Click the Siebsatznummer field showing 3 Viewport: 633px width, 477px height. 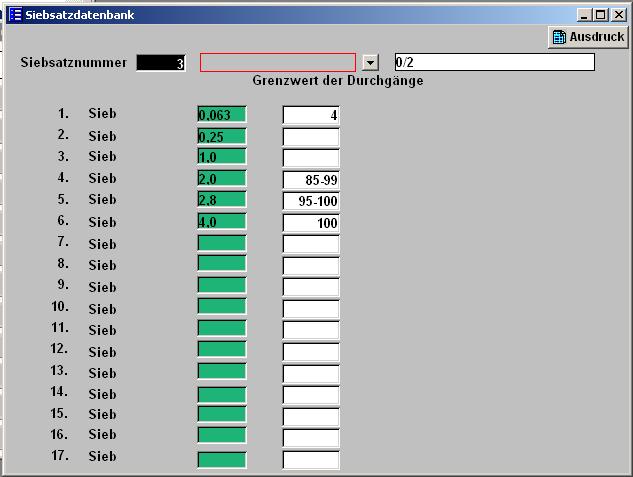point(161,63)
